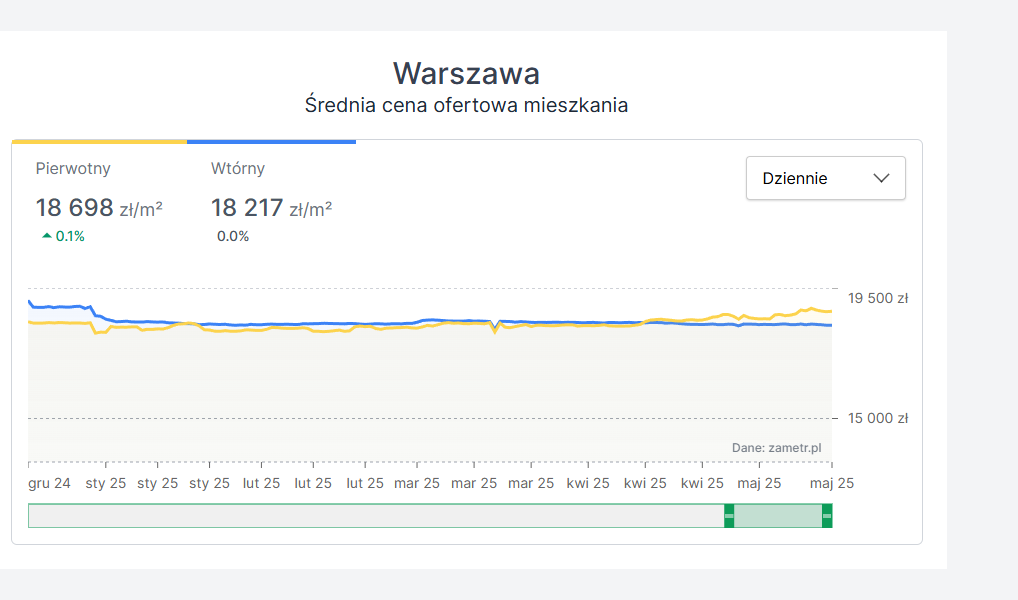Screen dimensions: 1018x600
Task: Click the gray unselected range track
Action: [375, 516]
